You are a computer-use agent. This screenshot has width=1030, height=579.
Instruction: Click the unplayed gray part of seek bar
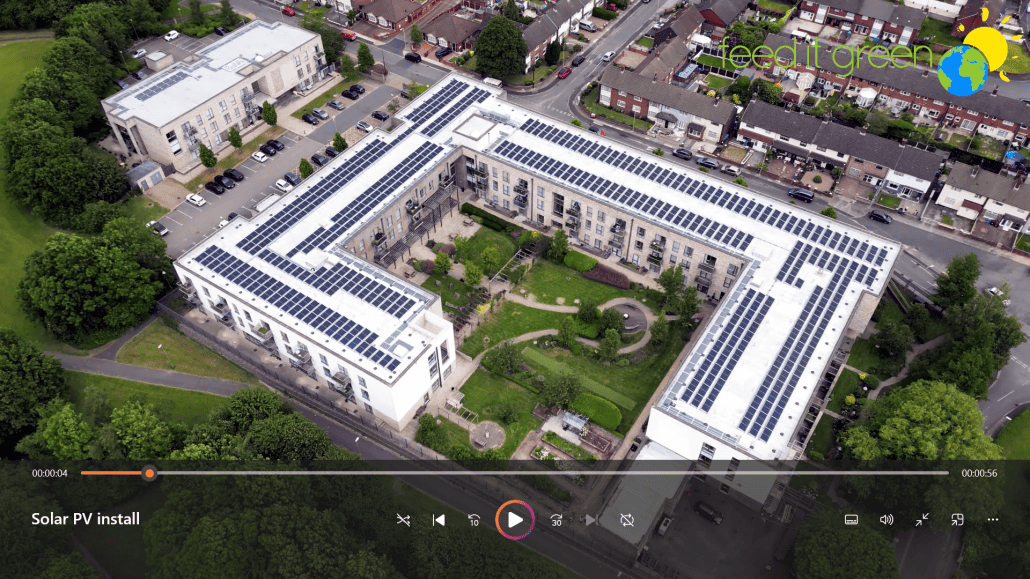coord(550,473)
